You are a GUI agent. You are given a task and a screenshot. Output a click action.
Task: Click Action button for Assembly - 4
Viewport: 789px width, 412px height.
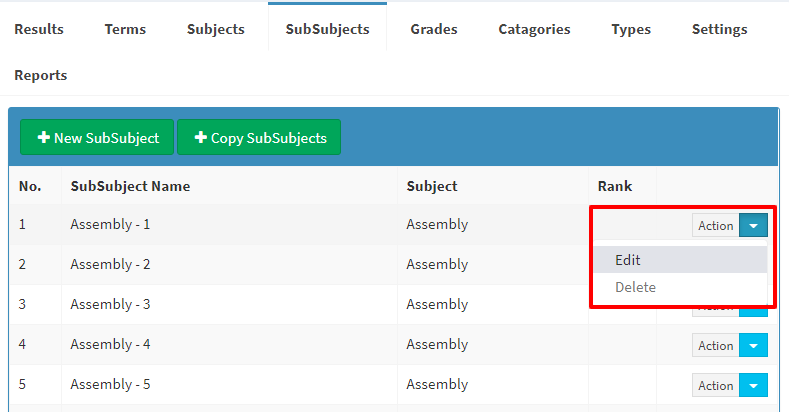tap(715, 346)
